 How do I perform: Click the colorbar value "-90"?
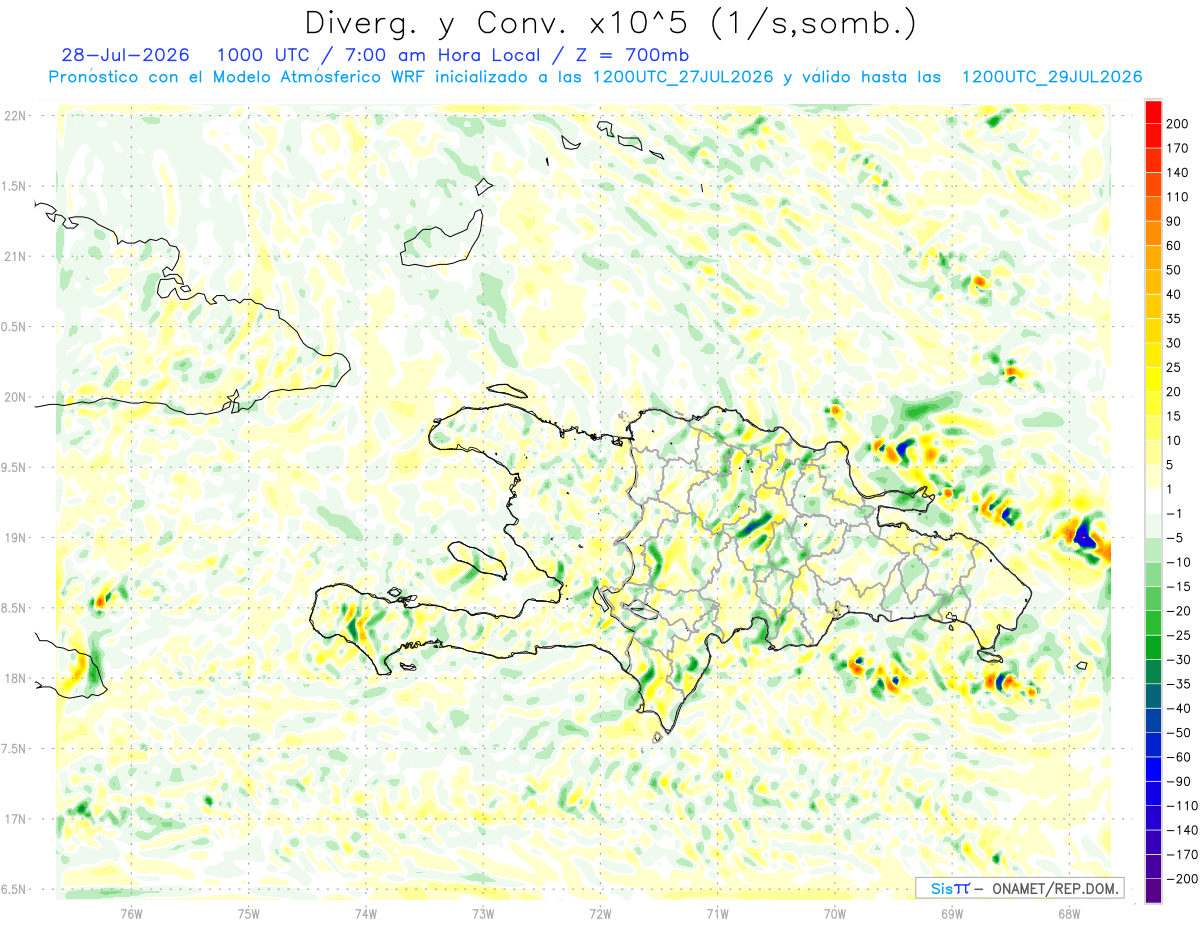coord(1178,781)
